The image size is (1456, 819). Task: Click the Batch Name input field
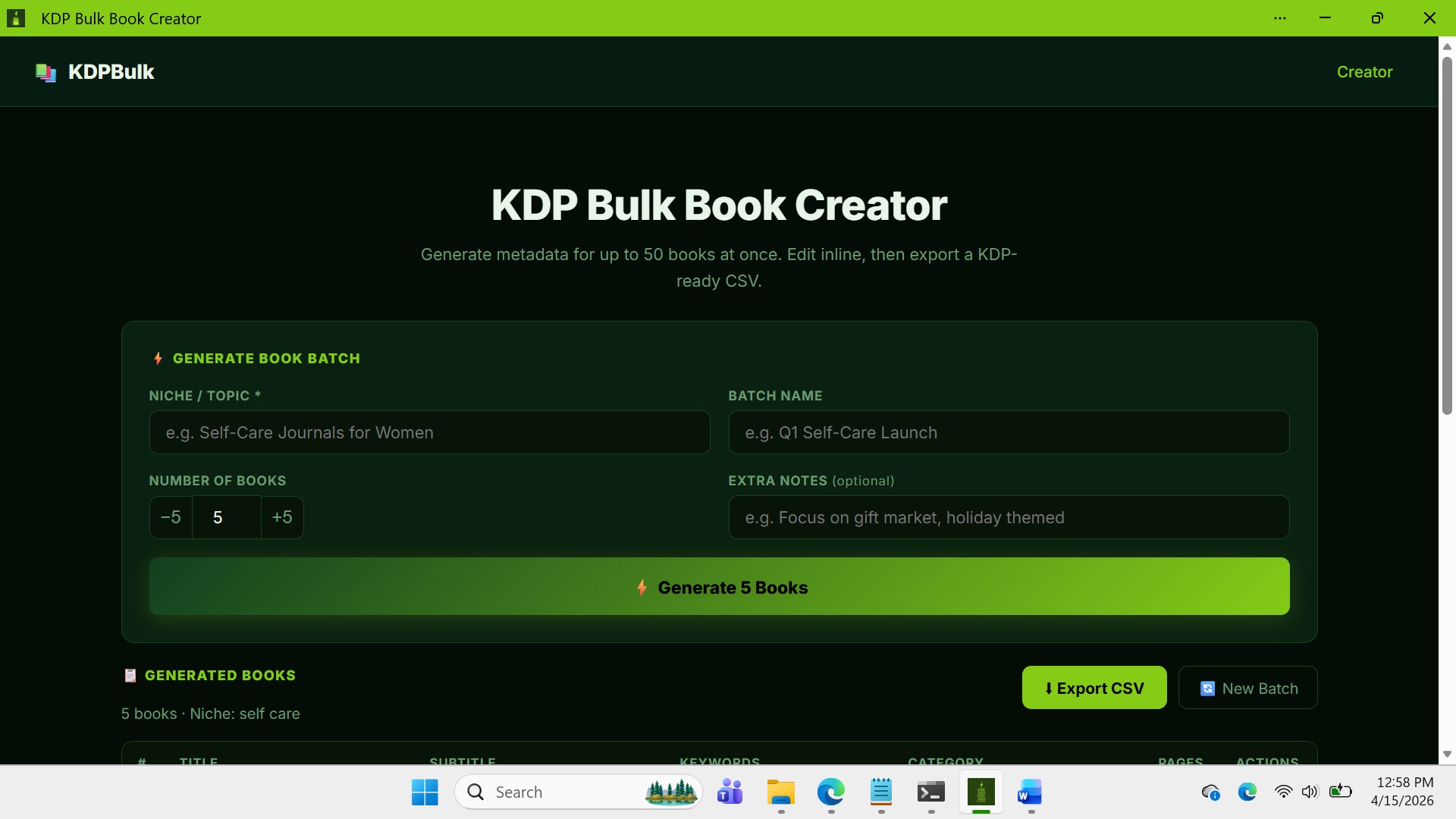click(1009, 432)
